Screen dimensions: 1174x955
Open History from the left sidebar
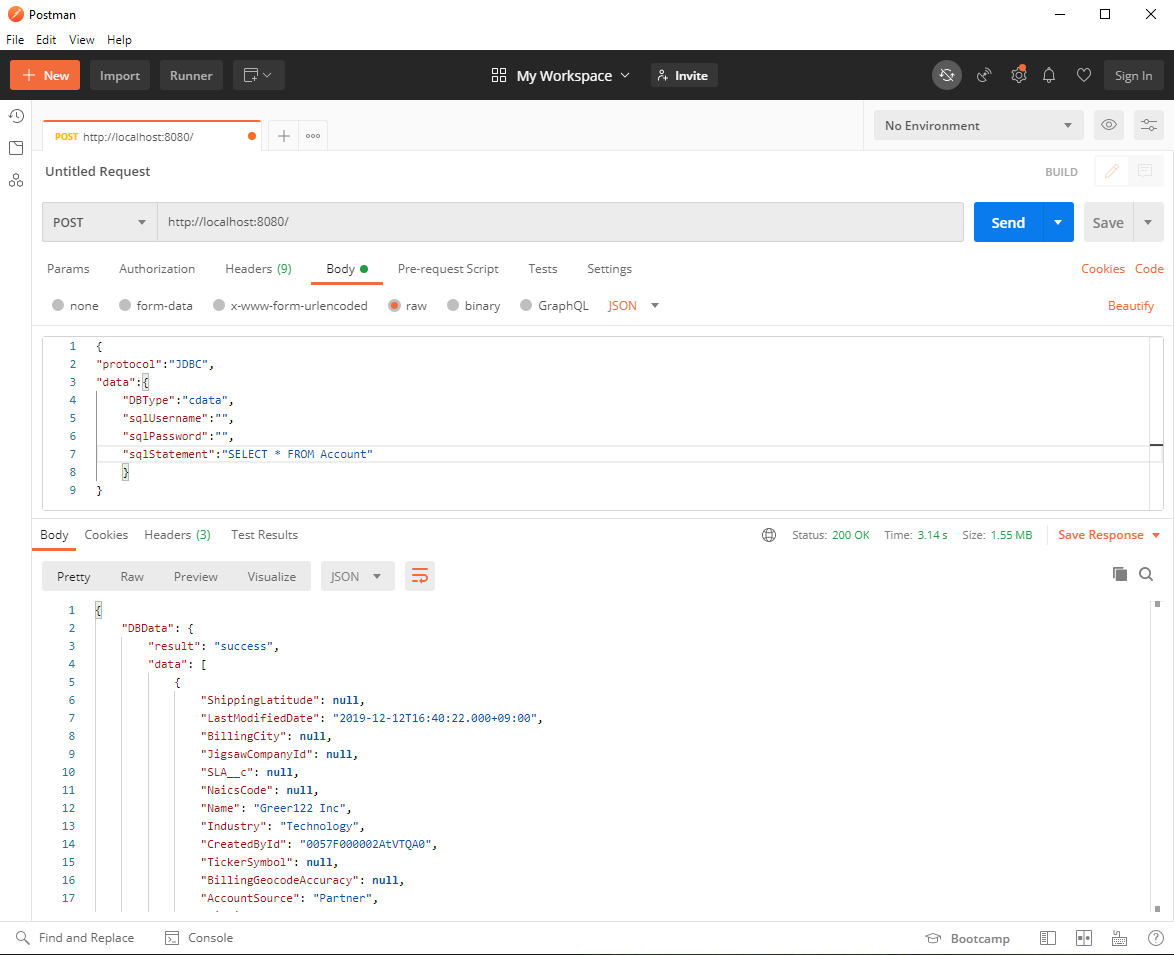(16, 116)
